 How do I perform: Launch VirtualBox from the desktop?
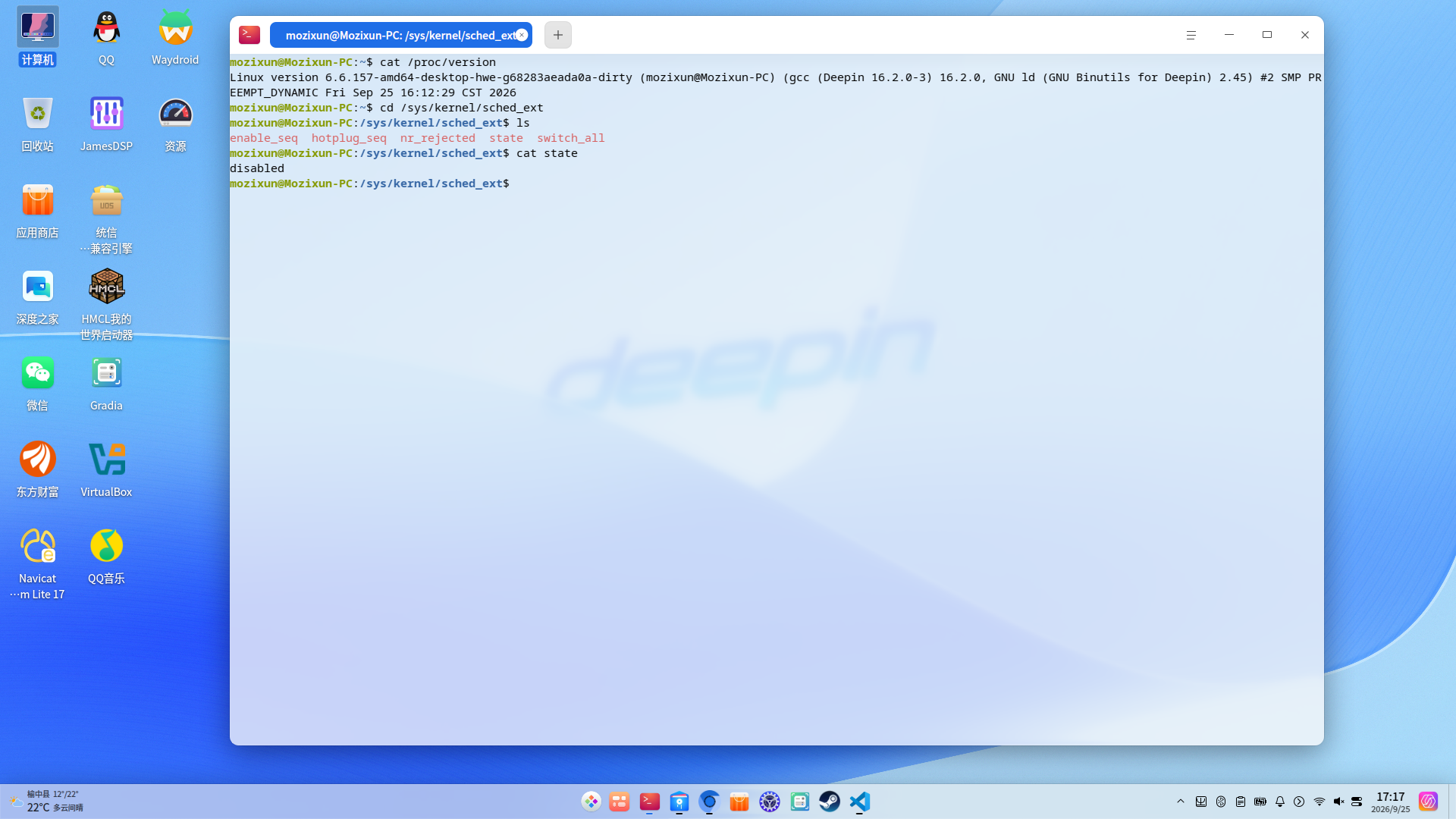coord(106,469)
